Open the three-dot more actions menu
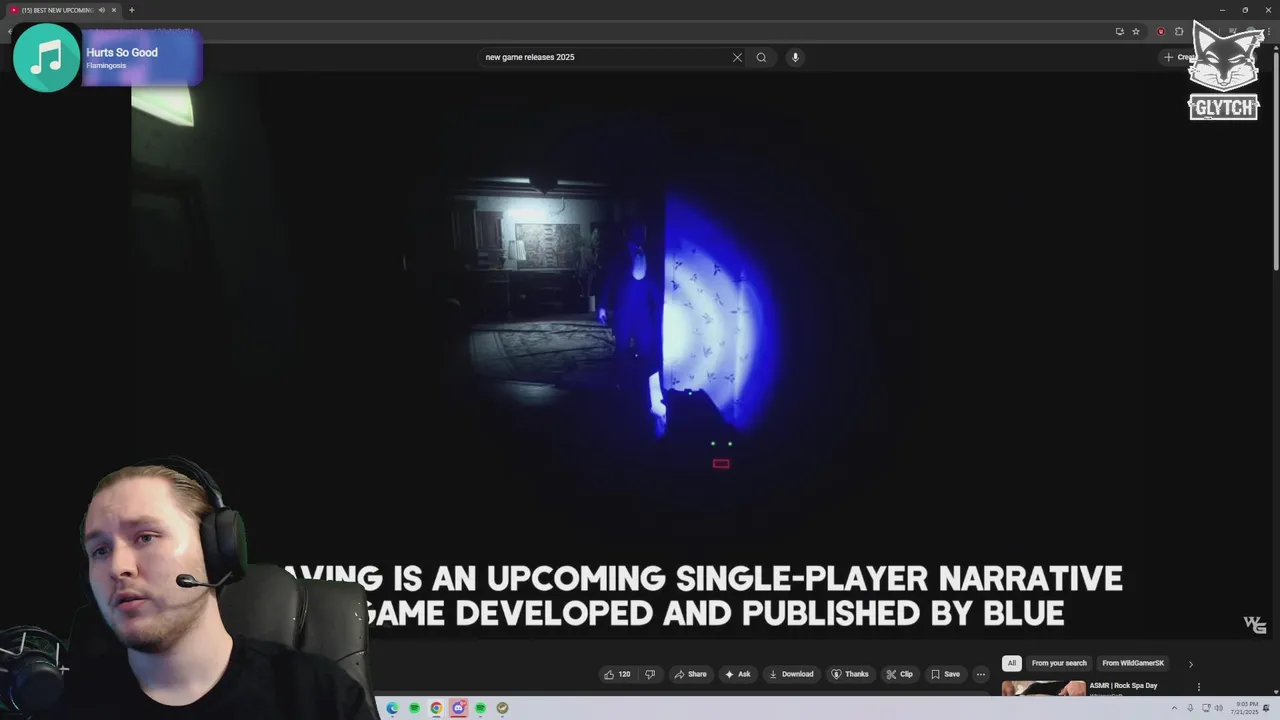 coord(981,674)
